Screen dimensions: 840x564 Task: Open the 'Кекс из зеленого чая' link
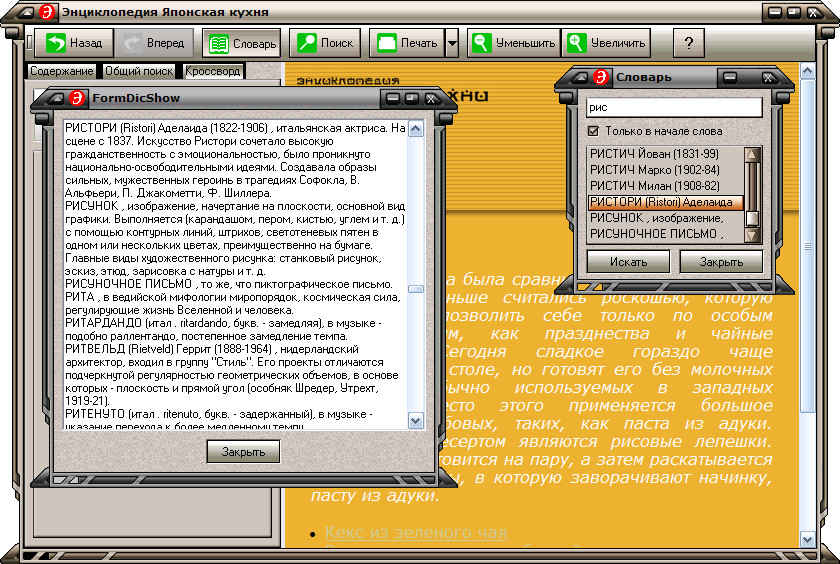[x=415, y=532]
